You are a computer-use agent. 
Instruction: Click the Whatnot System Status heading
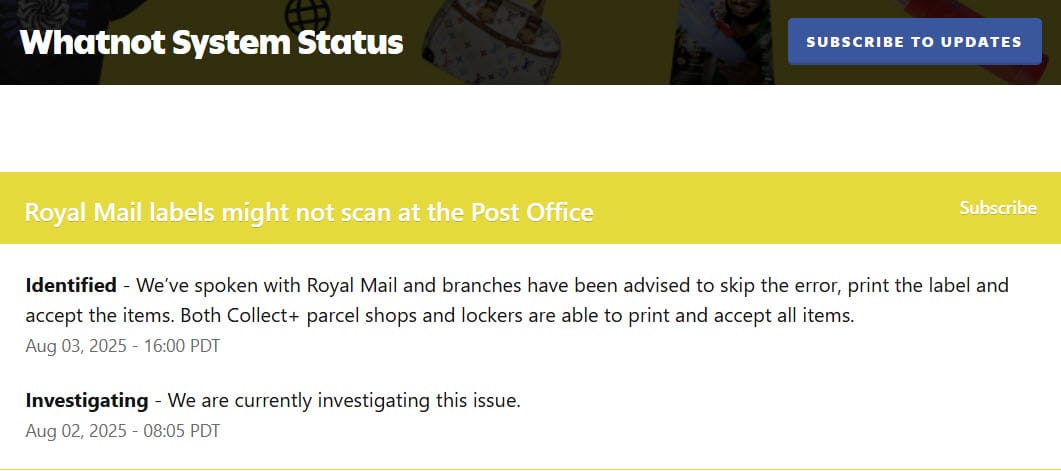tap(211, 42)
